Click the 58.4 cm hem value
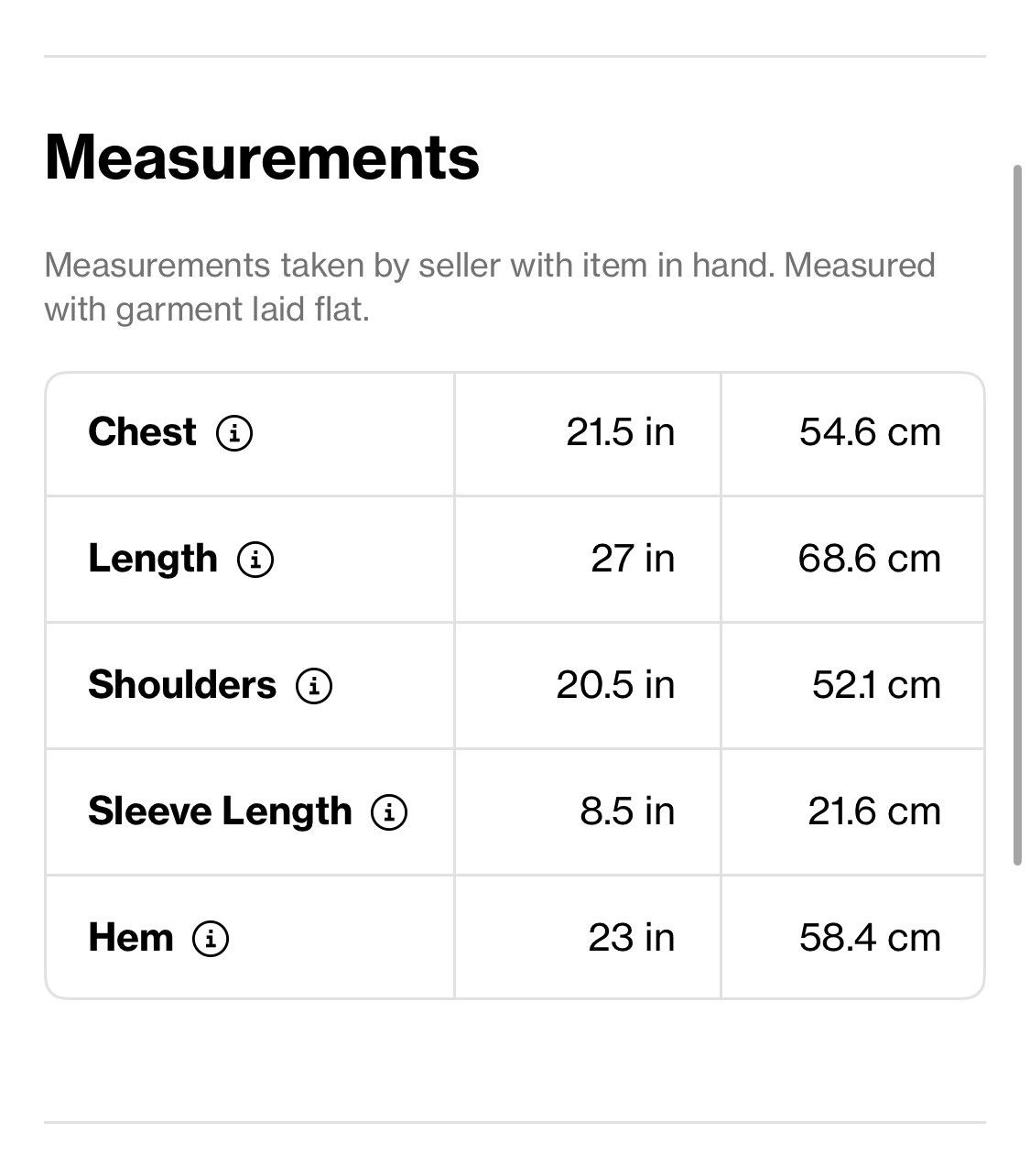Screen dimensions: 1030x1176 (870, 938)
